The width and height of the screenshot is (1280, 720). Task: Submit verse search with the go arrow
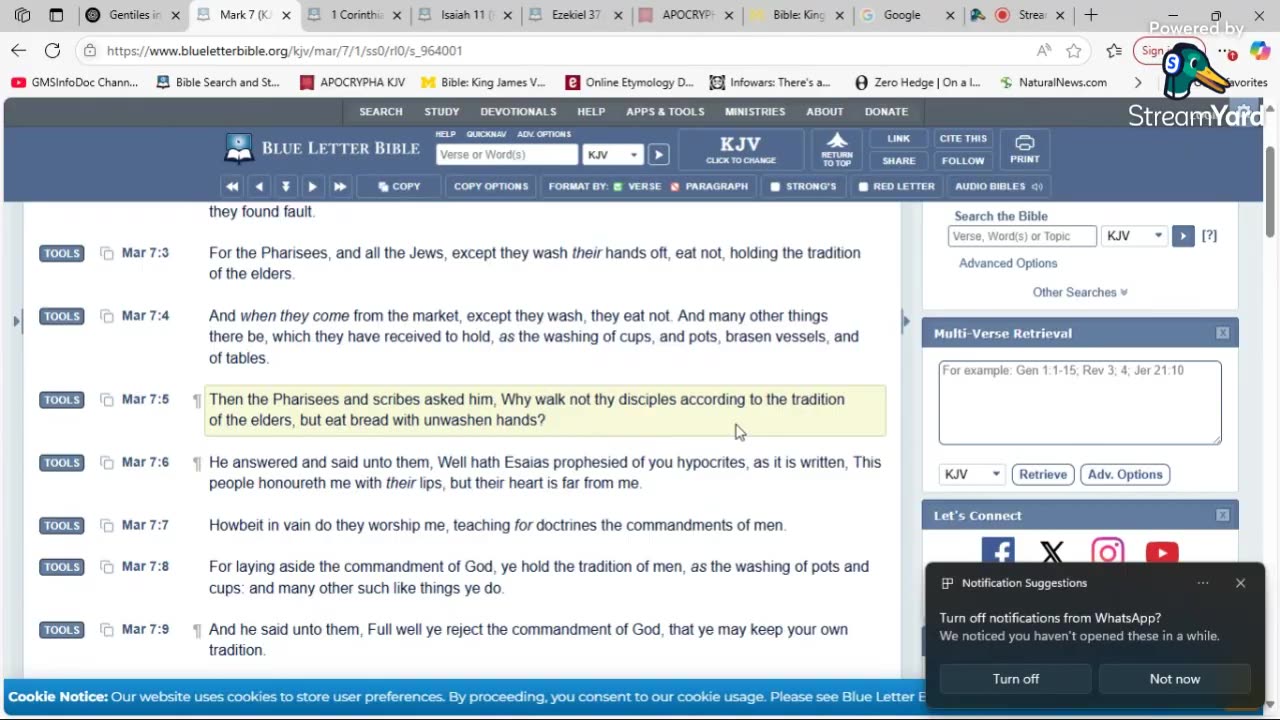click(658, 154)
